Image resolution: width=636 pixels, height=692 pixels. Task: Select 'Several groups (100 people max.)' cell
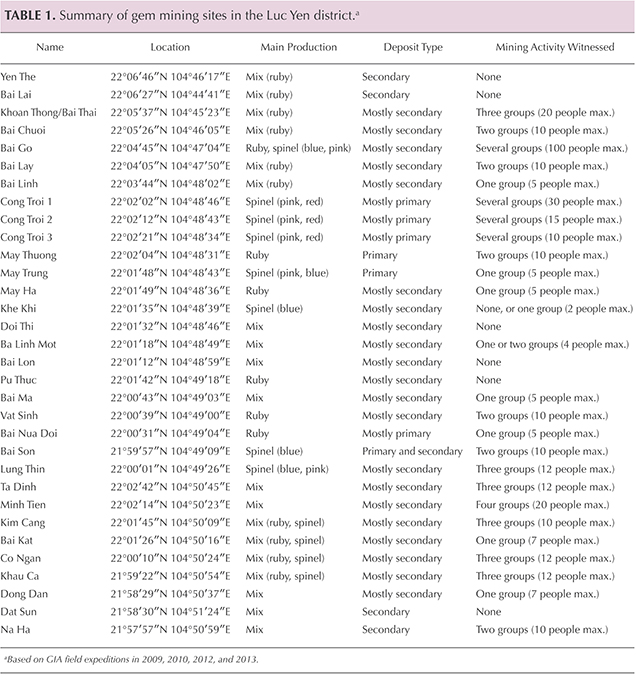[x=553, y=149]
